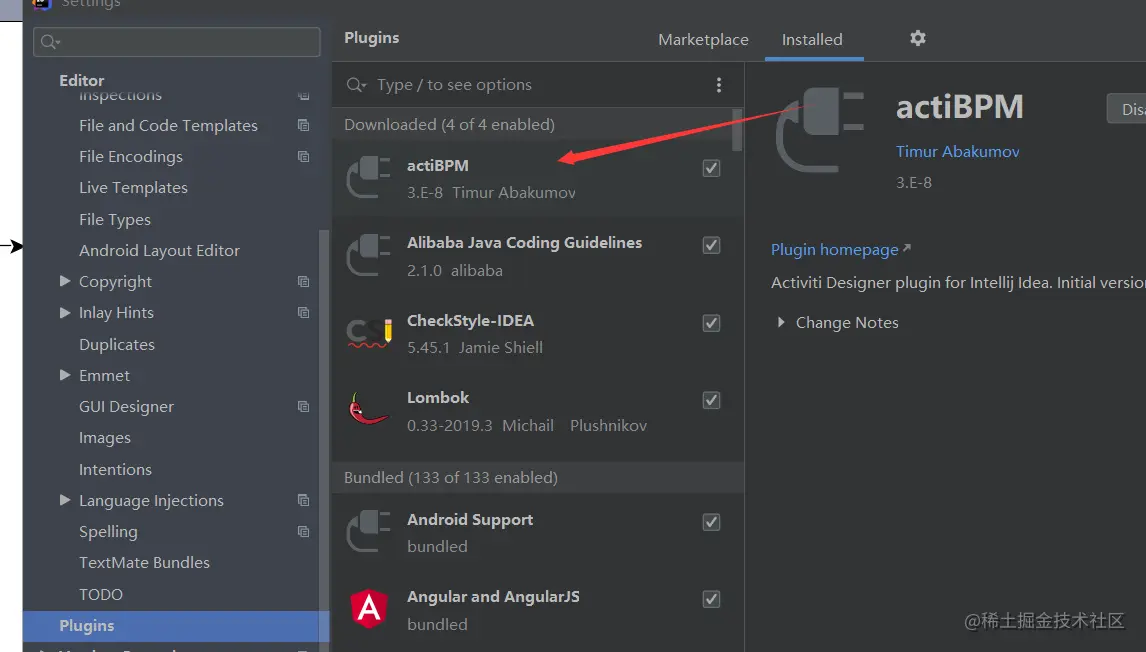Expand the Copyright tree node

(65, 282)
